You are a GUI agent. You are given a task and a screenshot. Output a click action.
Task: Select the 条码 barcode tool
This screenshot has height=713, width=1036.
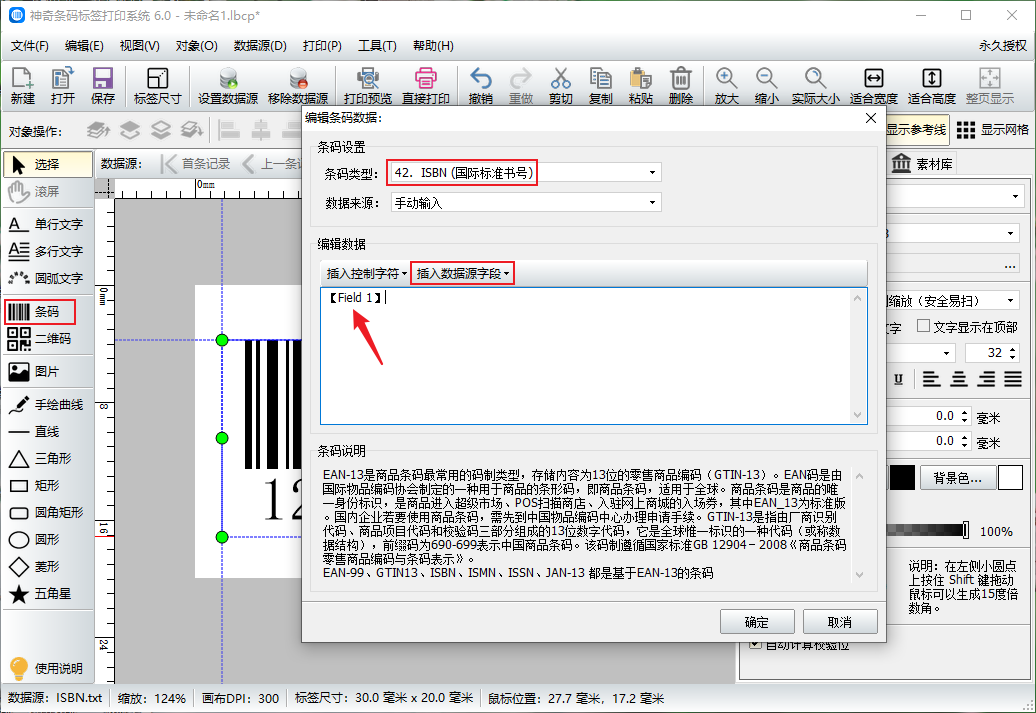40,311
